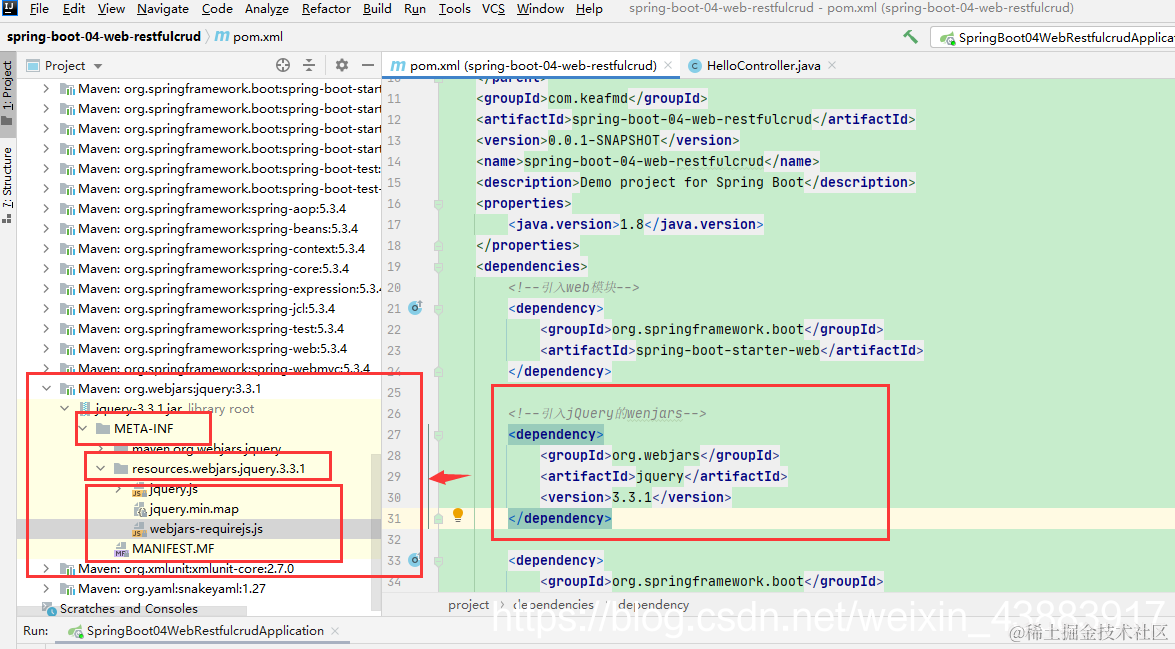This screenshot has width=1175, height=649.
Task: Open the Refactor menu
Action: [326, 9]
